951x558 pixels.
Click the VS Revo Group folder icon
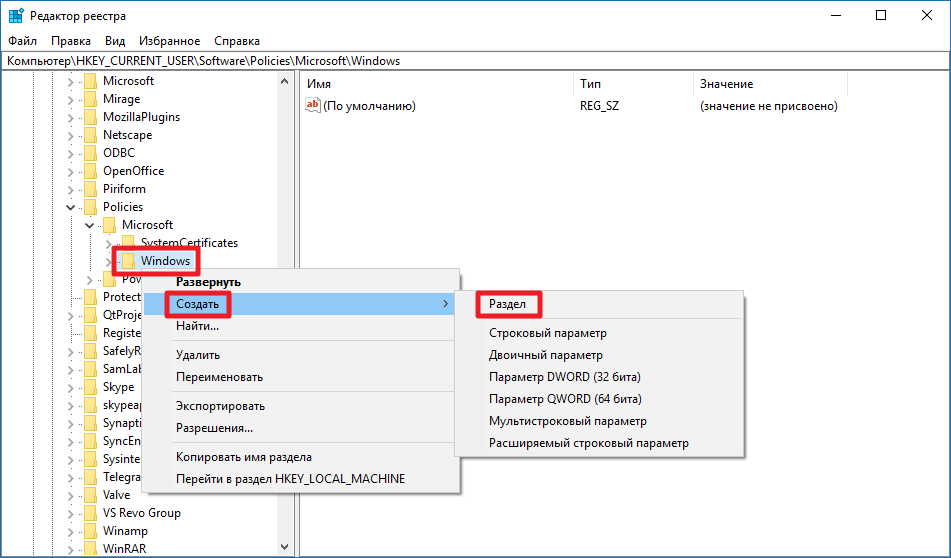pos(90,513)
